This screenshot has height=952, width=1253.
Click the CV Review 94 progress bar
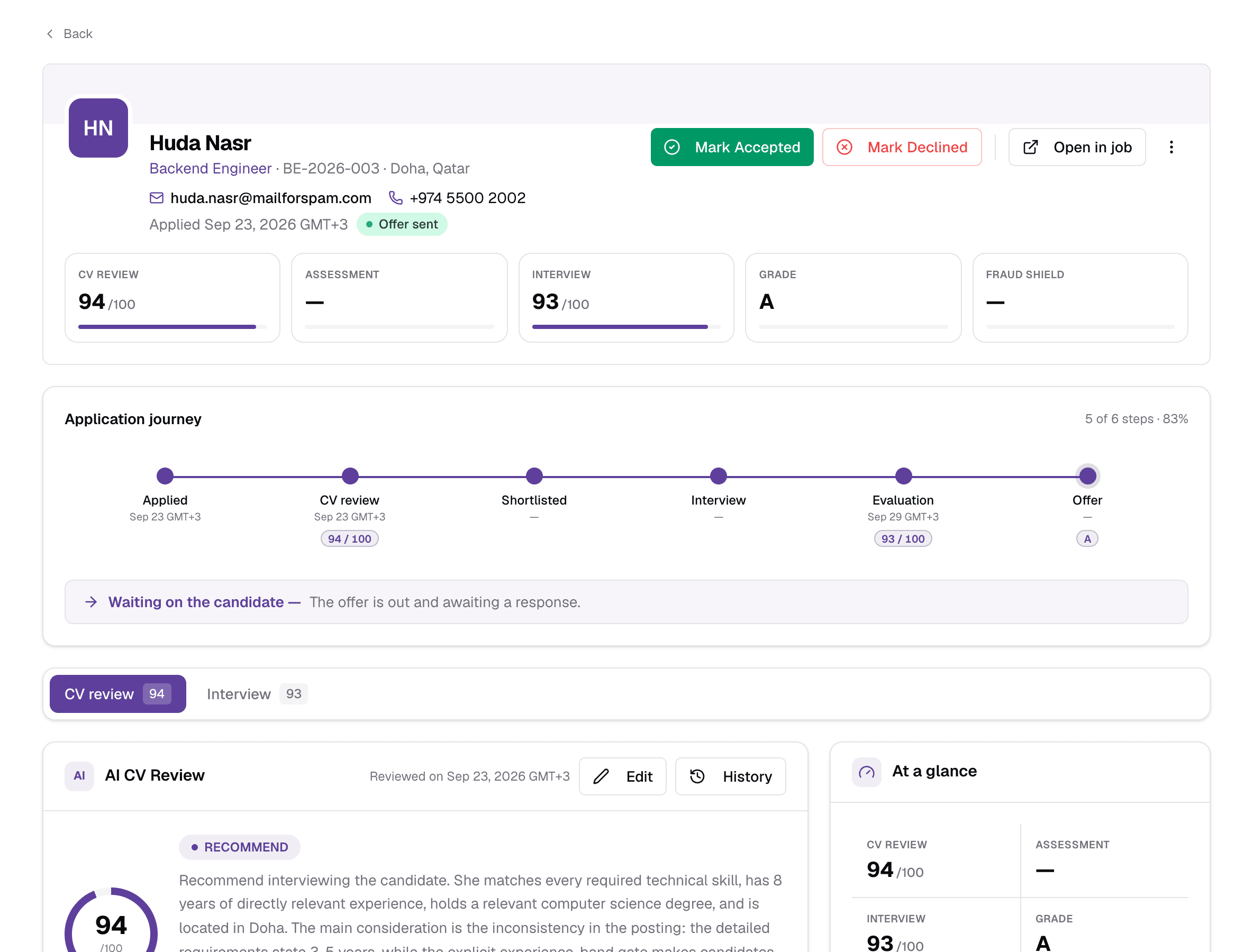[x=172, y=327]
